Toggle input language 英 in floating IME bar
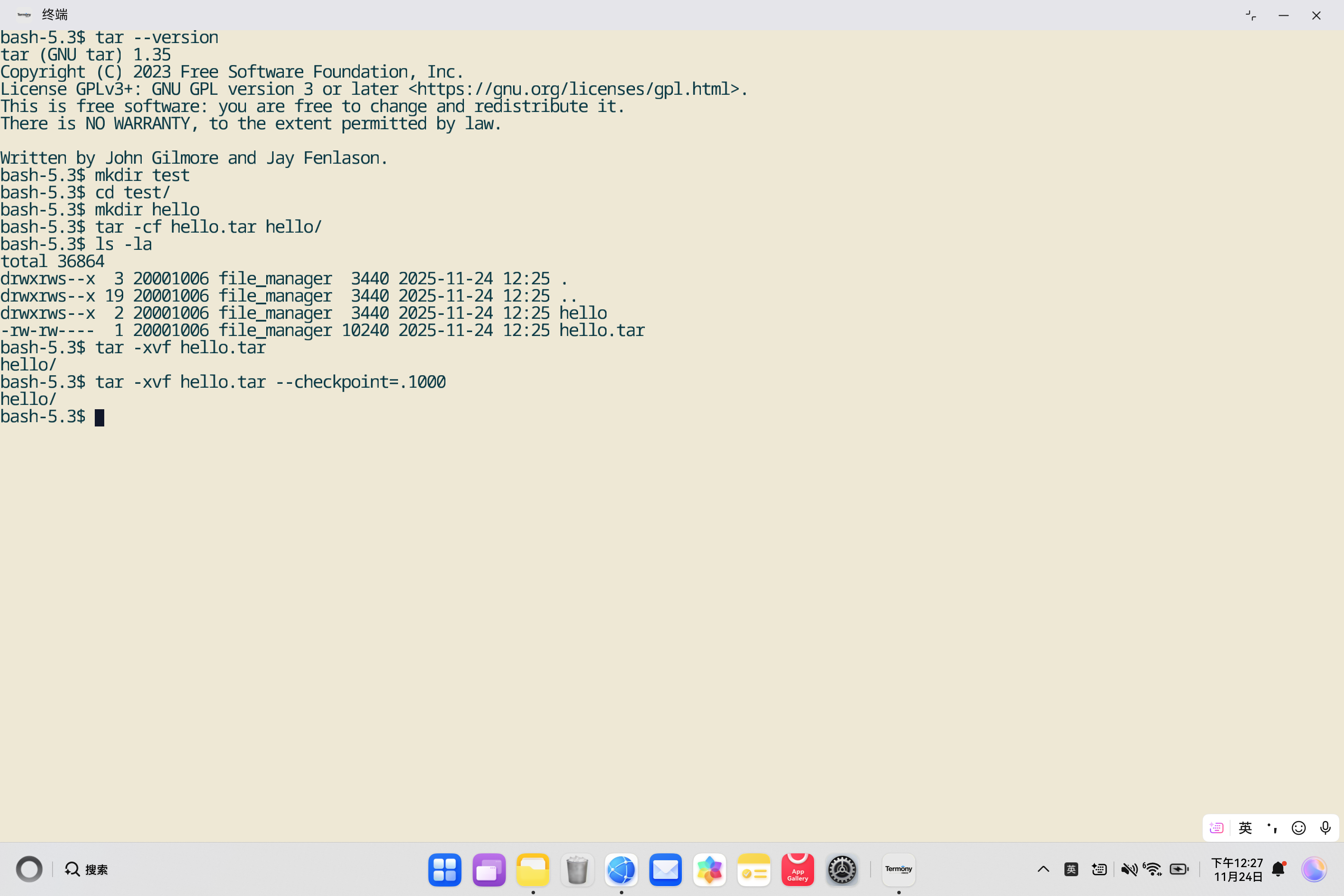This screenshot has width=1344, height=896. tap(1245, 828)
